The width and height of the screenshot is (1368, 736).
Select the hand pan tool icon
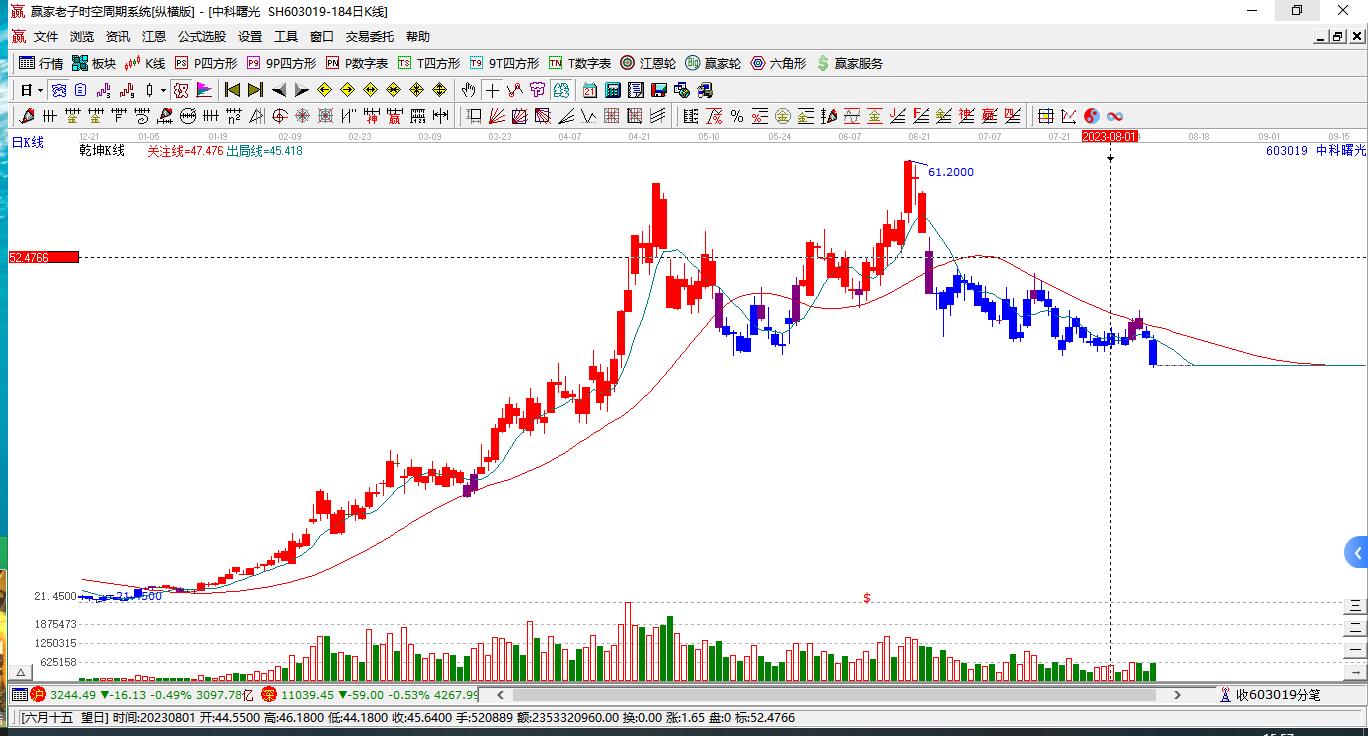[x=468, y=90]
